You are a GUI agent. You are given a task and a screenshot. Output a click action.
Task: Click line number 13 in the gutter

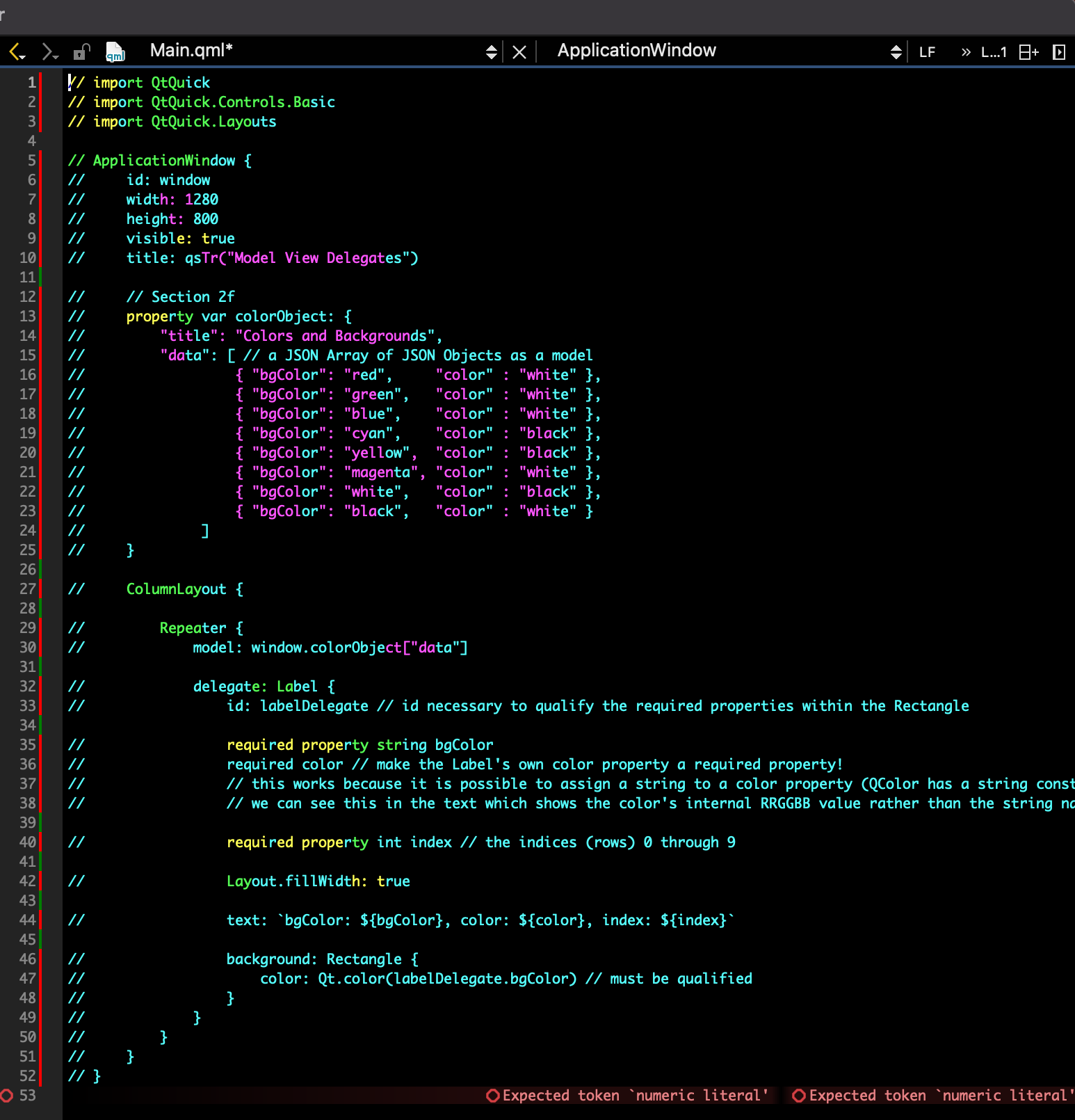pos(28,317)
